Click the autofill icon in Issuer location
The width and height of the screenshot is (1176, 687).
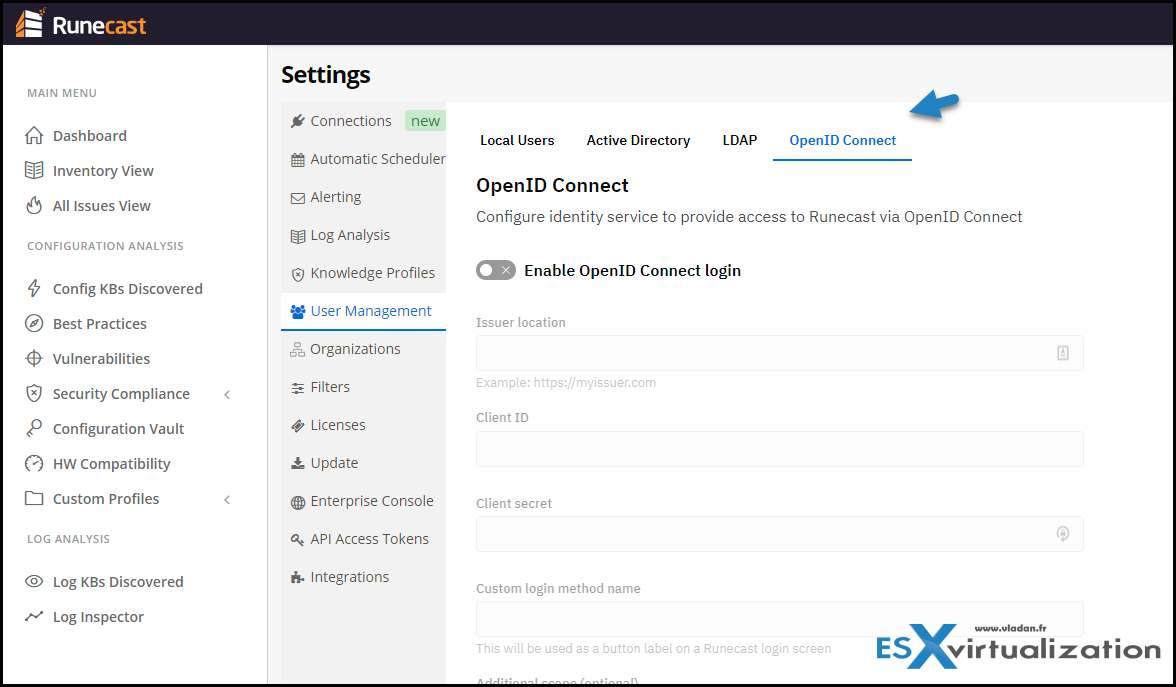1063,352
